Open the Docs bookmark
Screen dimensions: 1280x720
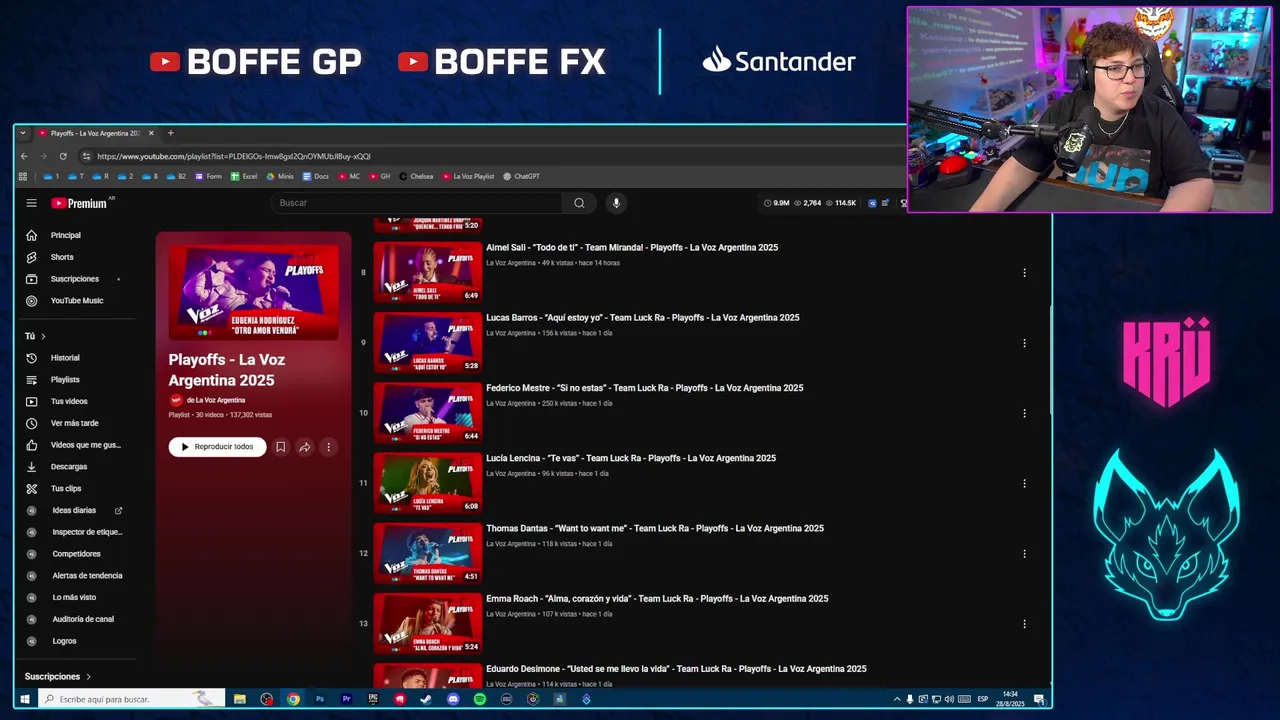[x=315, y=176]
